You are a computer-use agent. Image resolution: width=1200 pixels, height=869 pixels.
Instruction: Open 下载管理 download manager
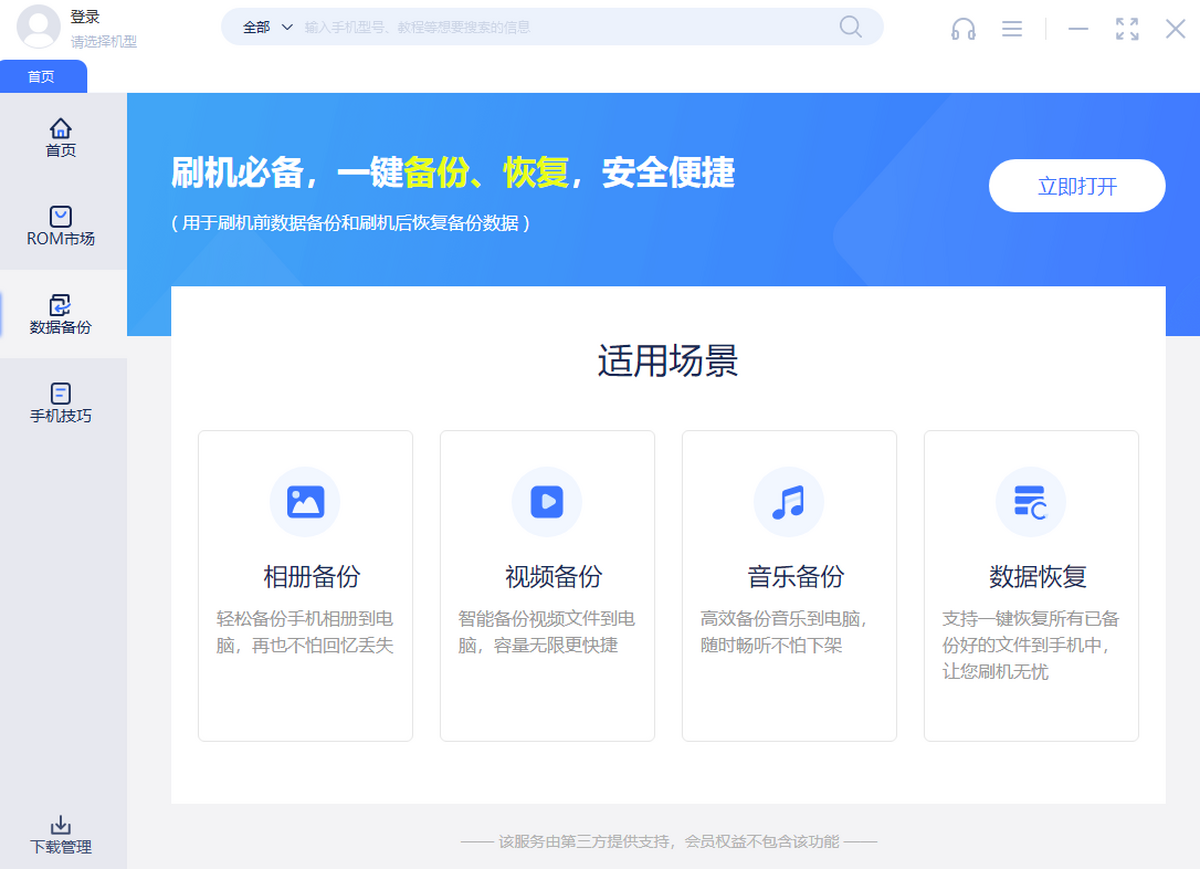[x=61, y=834]
